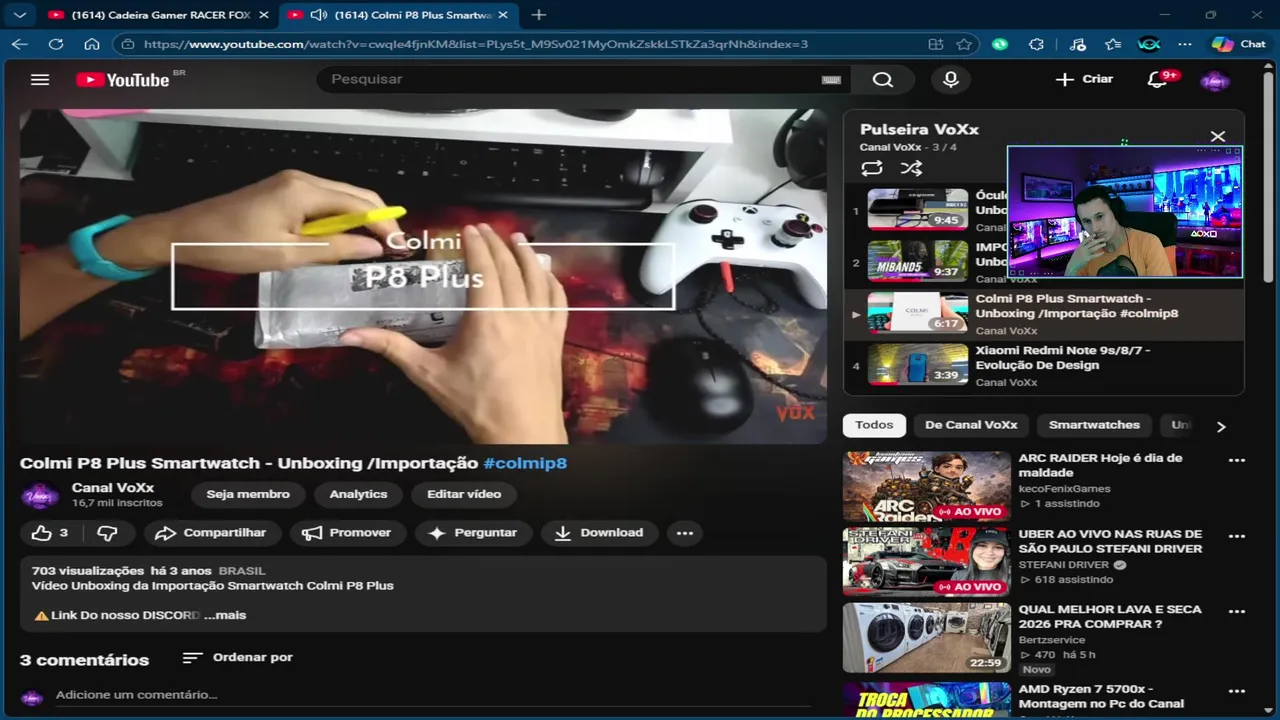
Task: Open the browser extensions puzzle icon
Action: tap(1036, 44)
